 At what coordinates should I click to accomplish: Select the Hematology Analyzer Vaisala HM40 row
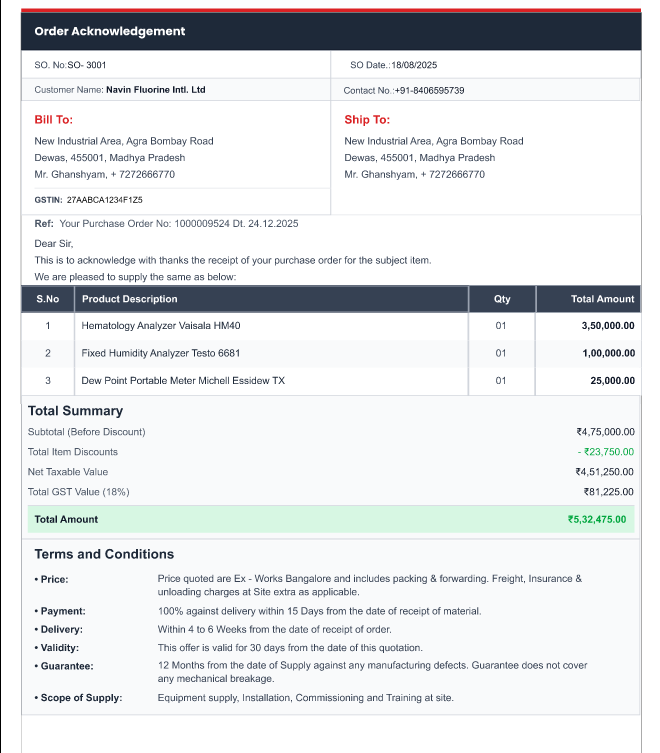(331, 326)
